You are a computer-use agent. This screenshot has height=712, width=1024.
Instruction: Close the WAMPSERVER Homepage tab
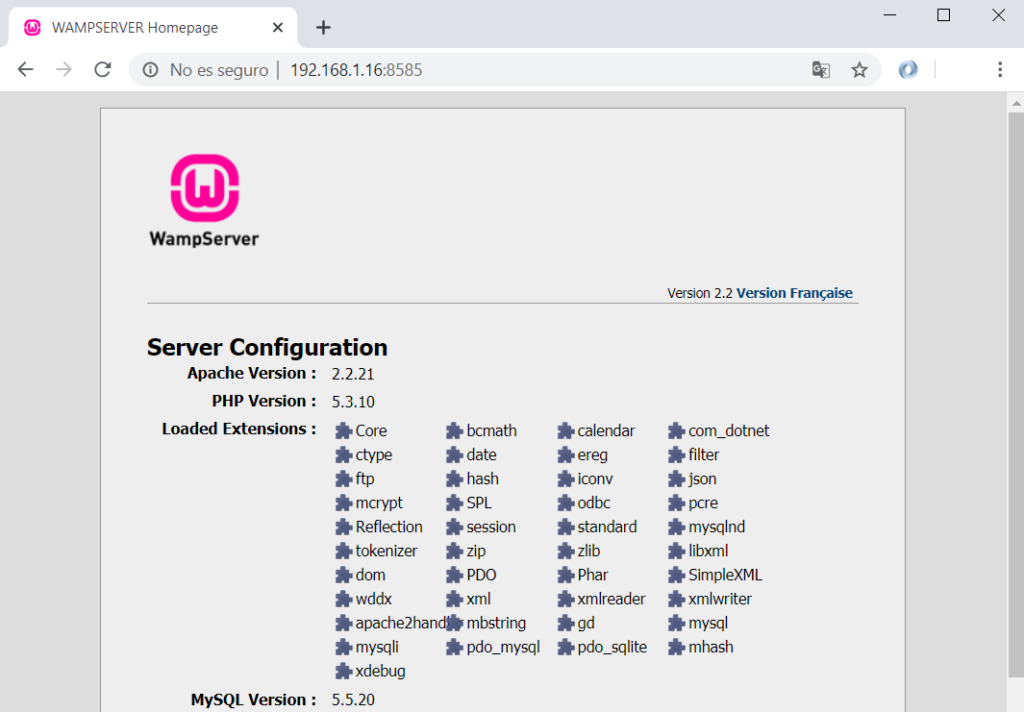[x=278, y=27]
